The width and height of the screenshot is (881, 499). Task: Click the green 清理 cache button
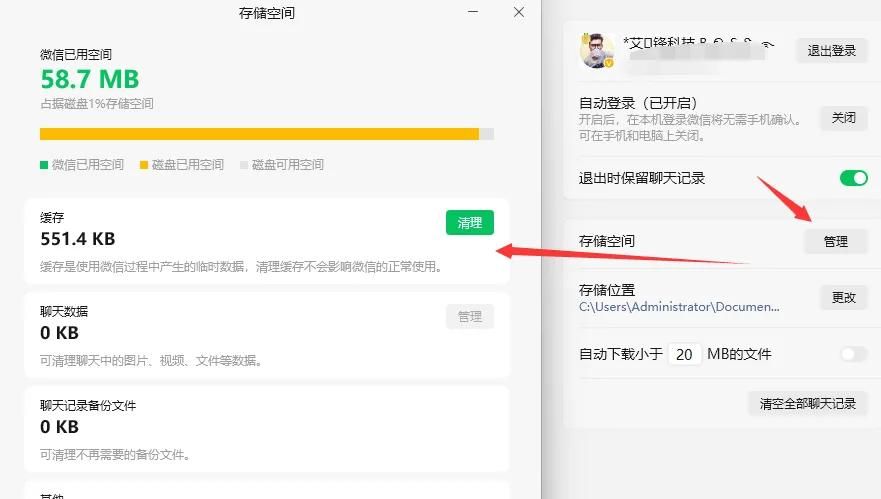[470, 223]
